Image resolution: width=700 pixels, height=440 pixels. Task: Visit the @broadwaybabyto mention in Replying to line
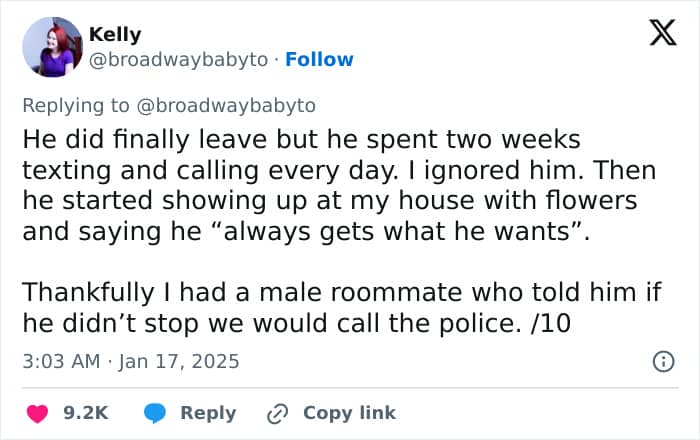point(226,106)
